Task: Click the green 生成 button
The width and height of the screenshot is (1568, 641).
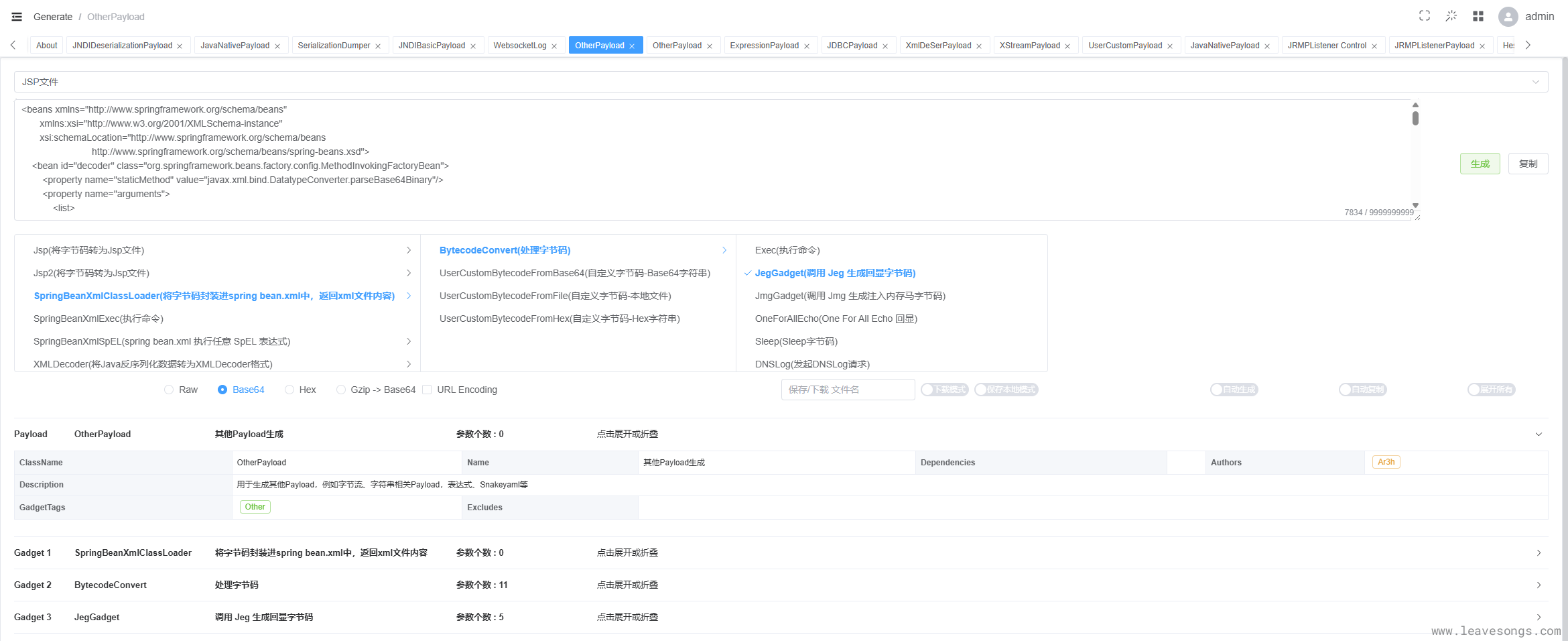Action: (x=1480, y=164)
